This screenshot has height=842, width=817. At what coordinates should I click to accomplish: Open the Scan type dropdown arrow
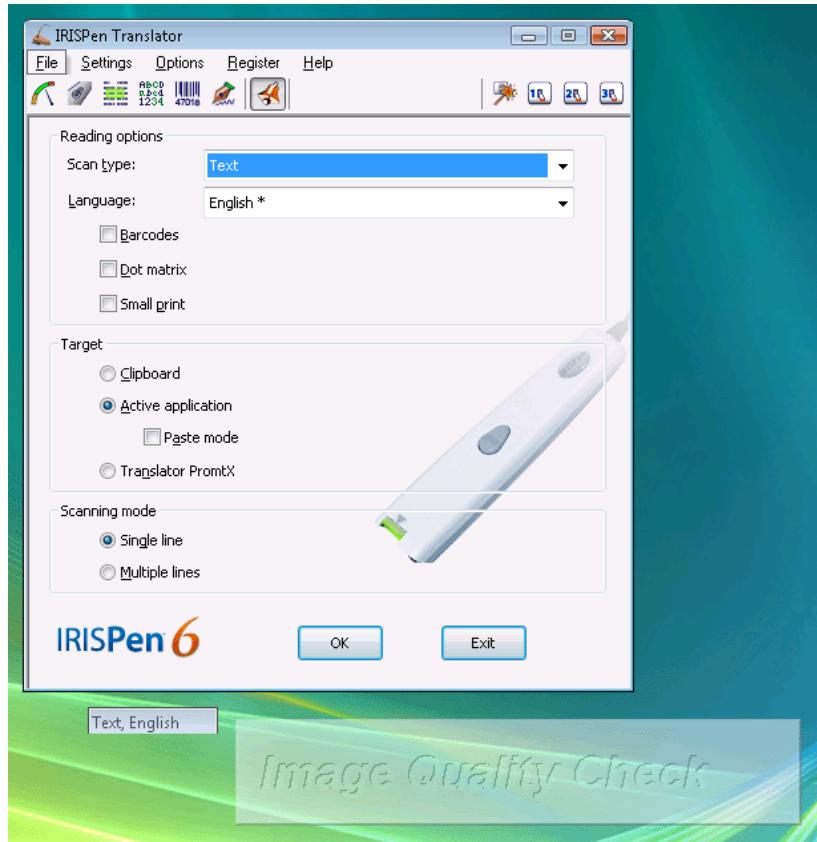[x=562, y=166]
